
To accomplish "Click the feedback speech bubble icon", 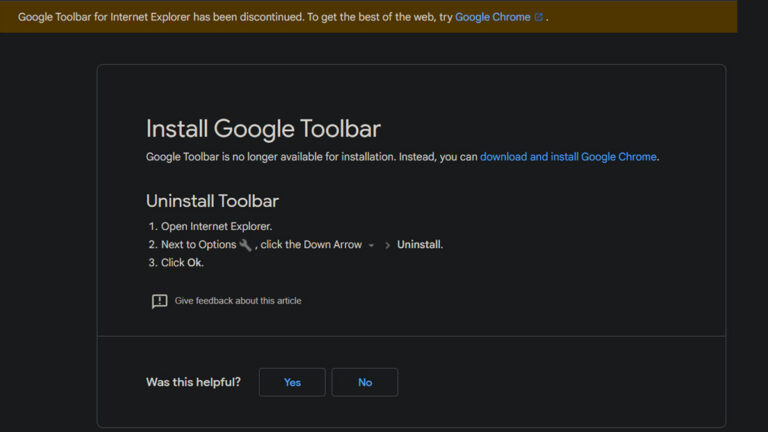I will [x=160, y=301].
